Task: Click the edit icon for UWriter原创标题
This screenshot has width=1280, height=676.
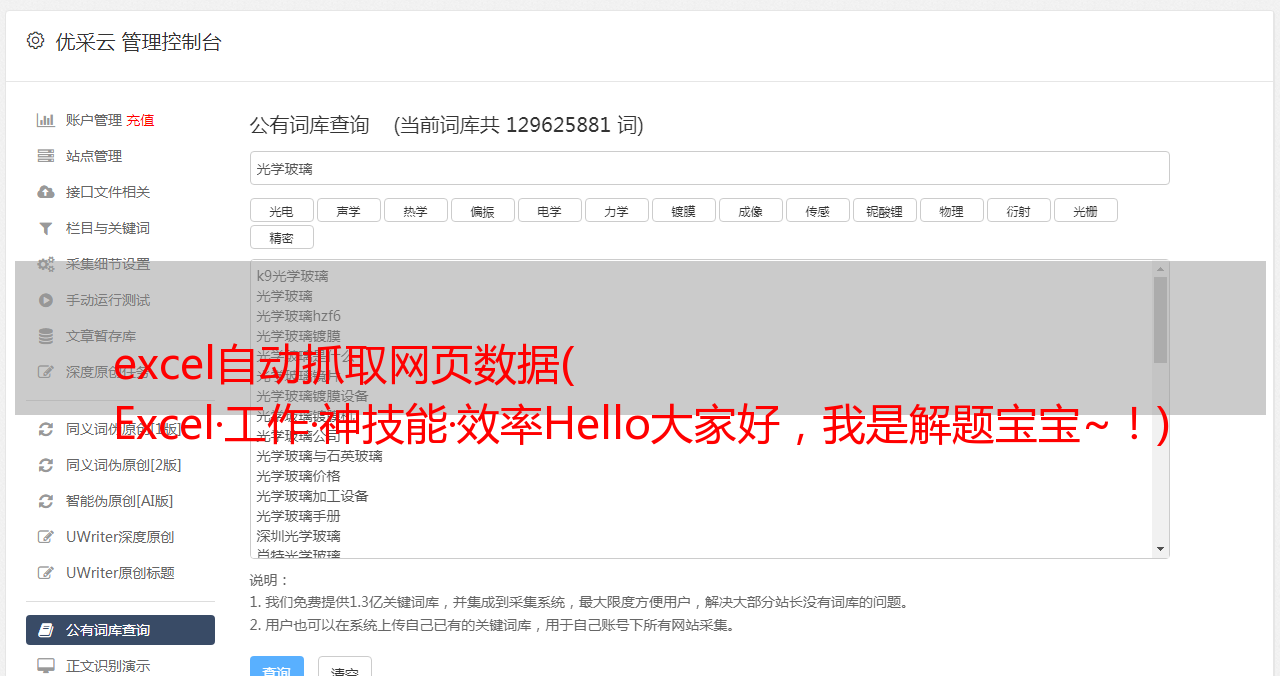Action: click(45, 573)
